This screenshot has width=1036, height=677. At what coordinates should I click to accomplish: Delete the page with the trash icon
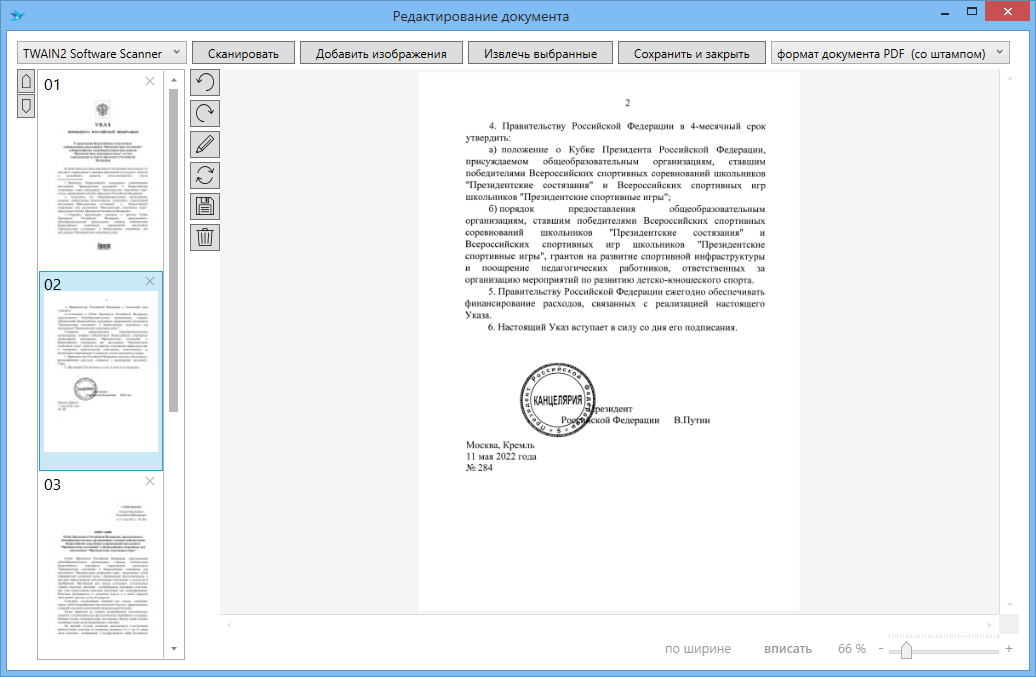(205, 238)
